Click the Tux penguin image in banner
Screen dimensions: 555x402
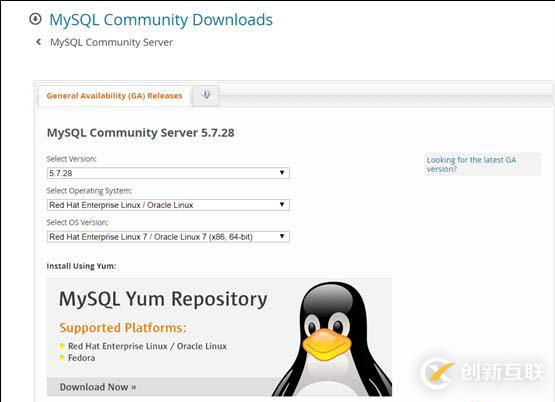pyautogui.click(x=333, y=339)
